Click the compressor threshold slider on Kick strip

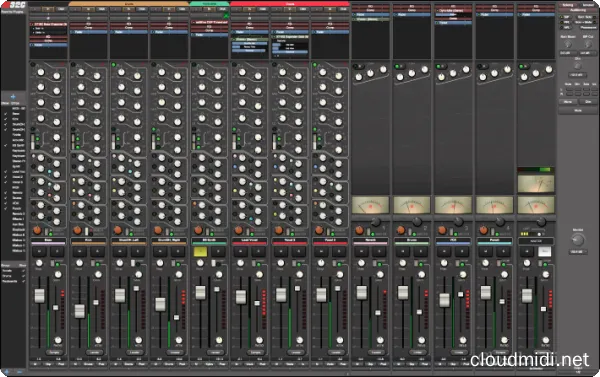(x=96, y=302)
